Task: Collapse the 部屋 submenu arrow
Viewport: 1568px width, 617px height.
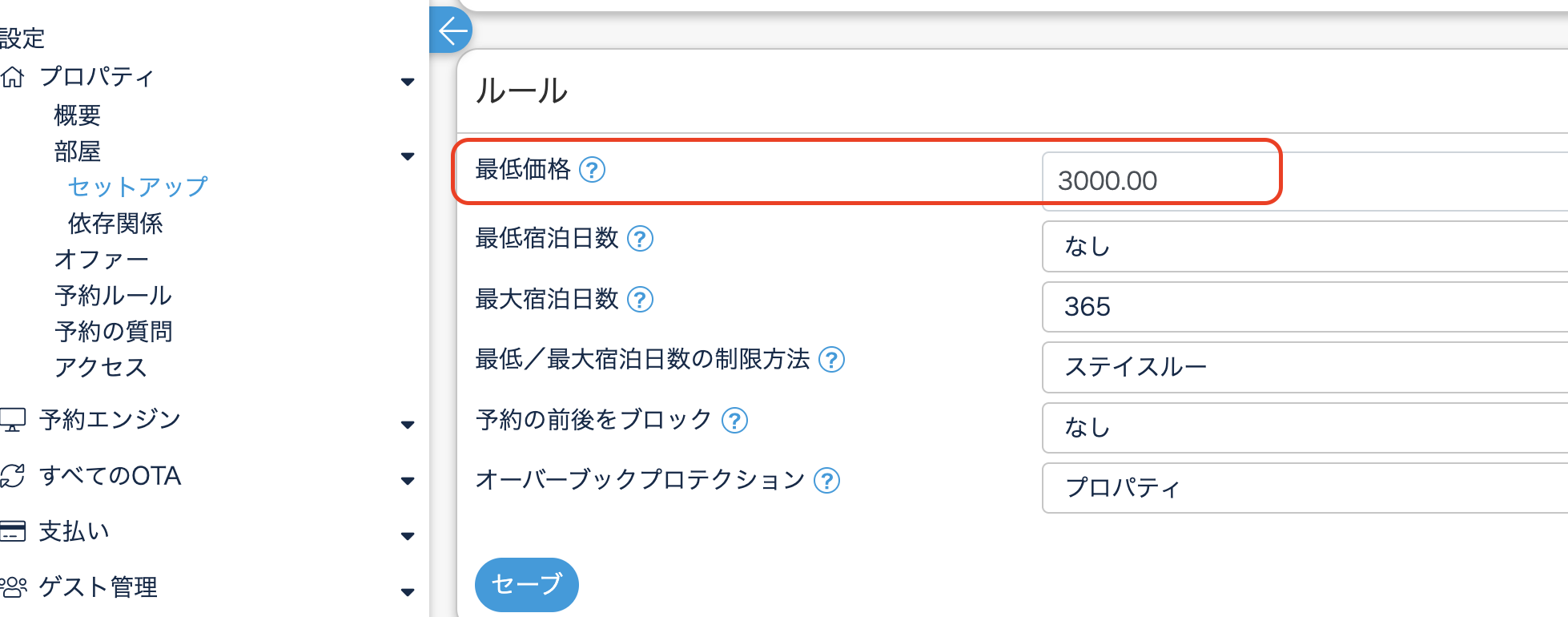Action: coord(408,155)
